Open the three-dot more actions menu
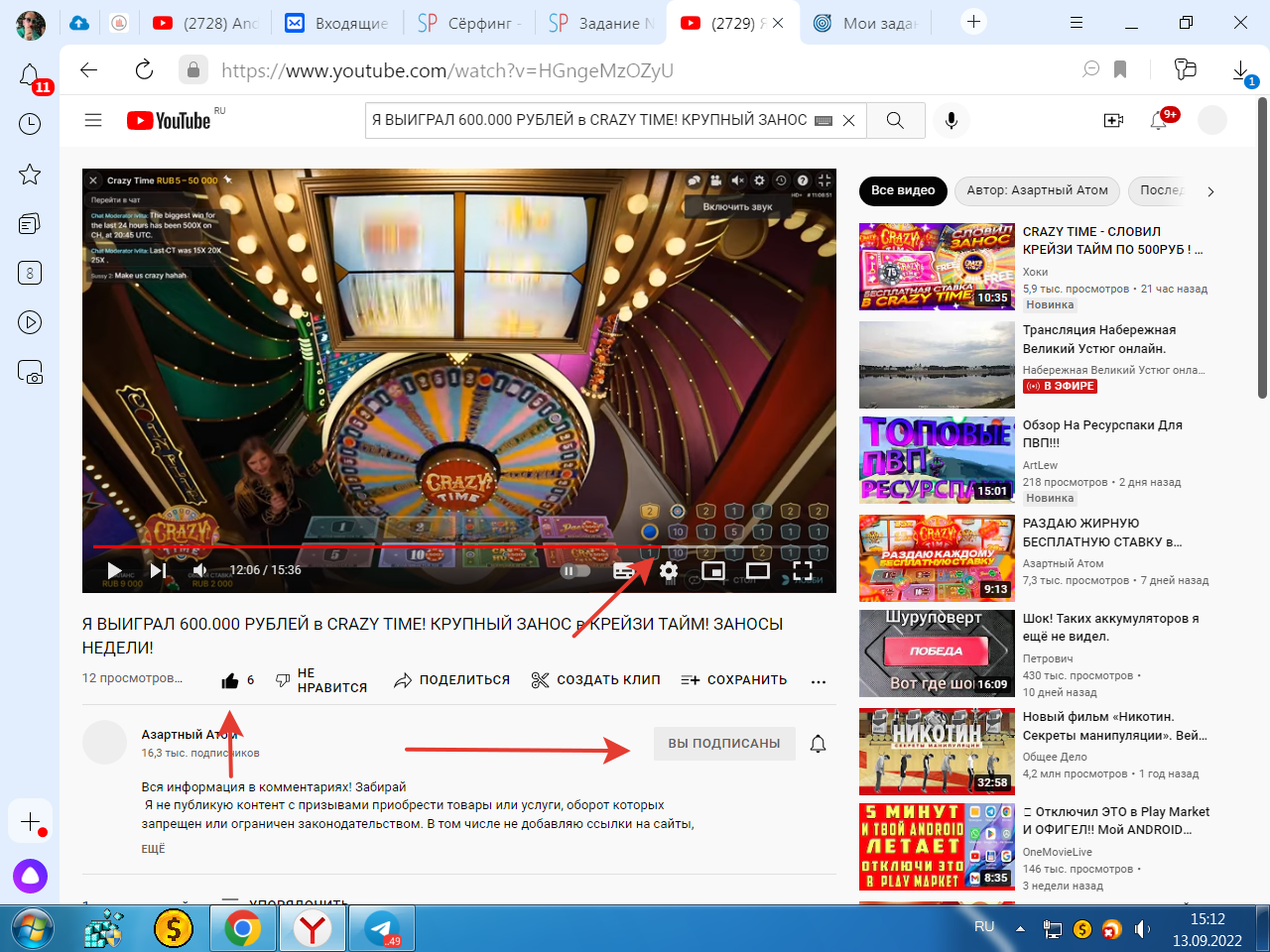 [x=819, y=681]
